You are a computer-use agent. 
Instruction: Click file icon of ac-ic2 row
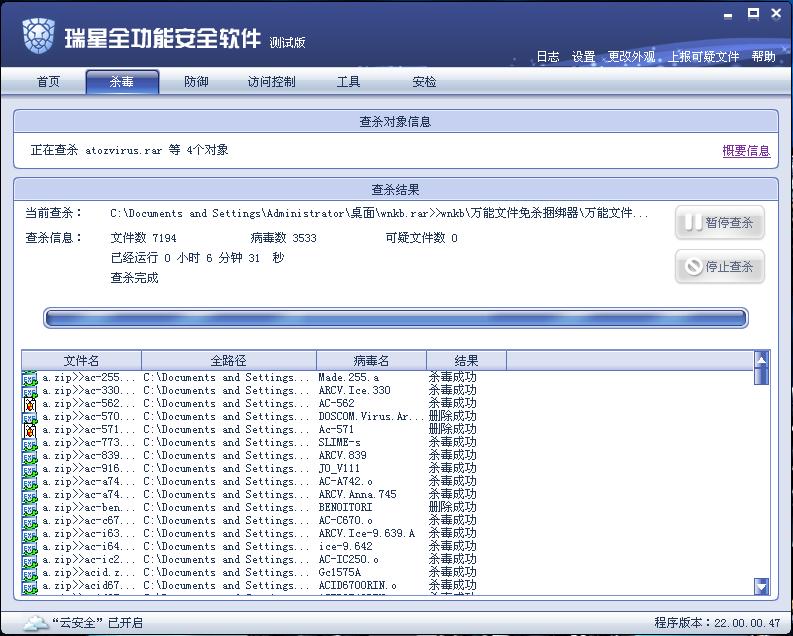tap(29, 560)
